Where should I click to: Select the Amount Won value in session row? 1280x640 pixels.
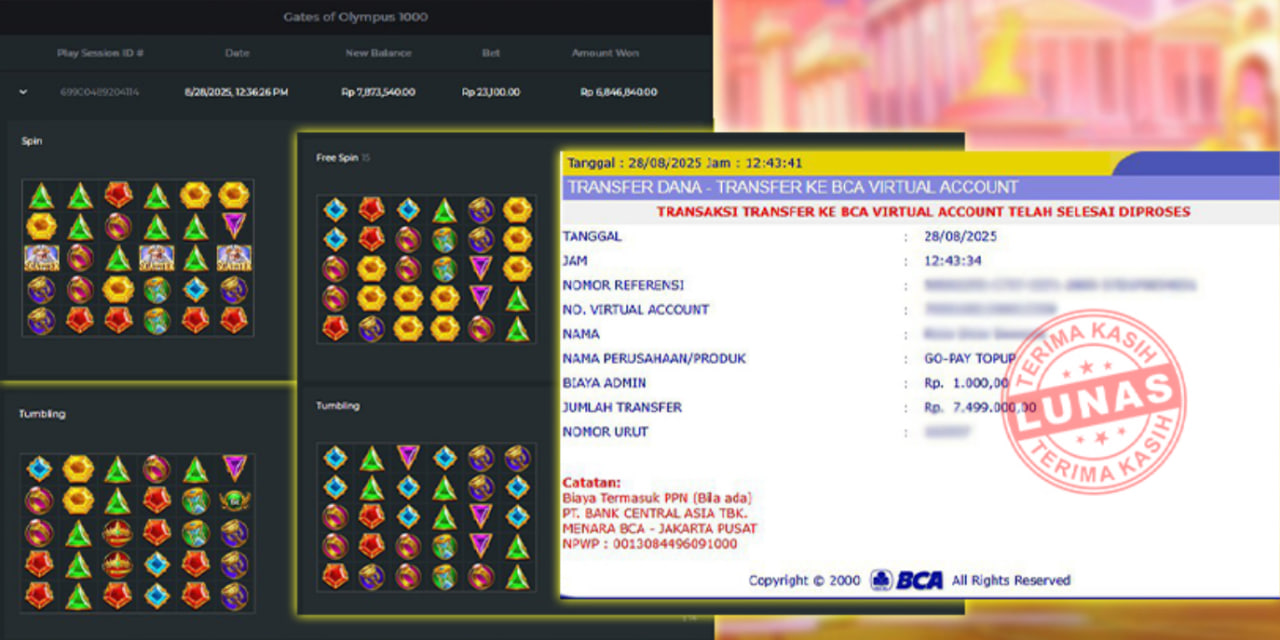(x=619, y=92)
